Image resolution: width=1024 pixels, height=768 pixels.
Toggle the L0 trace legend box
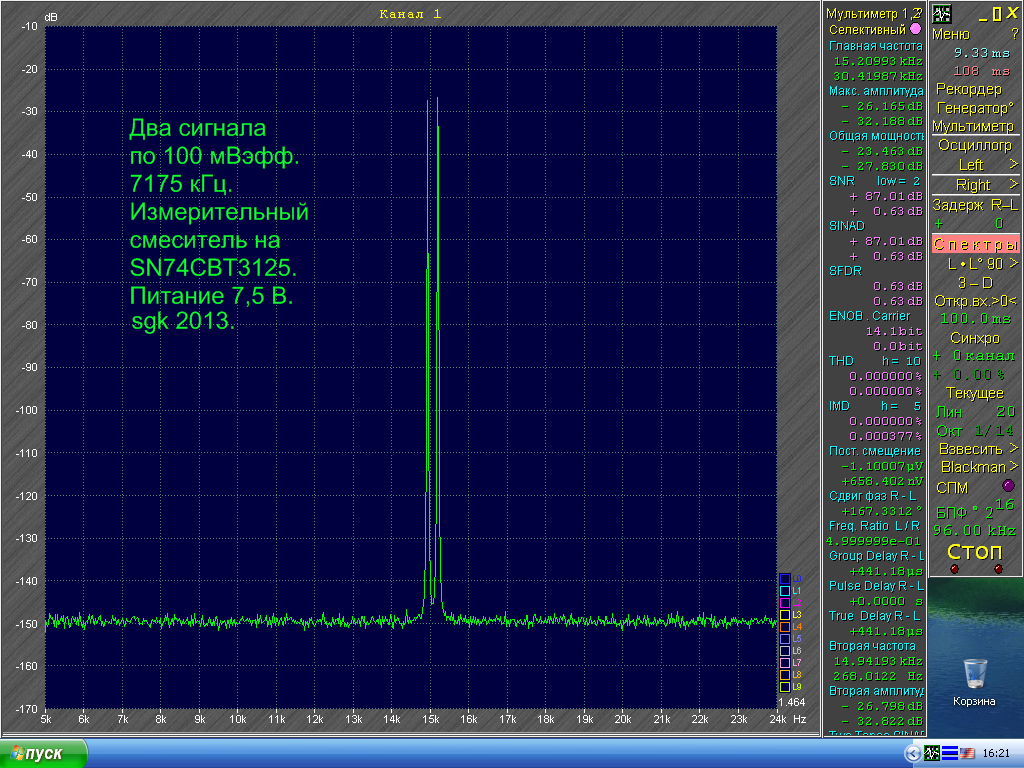coord(785,579)
